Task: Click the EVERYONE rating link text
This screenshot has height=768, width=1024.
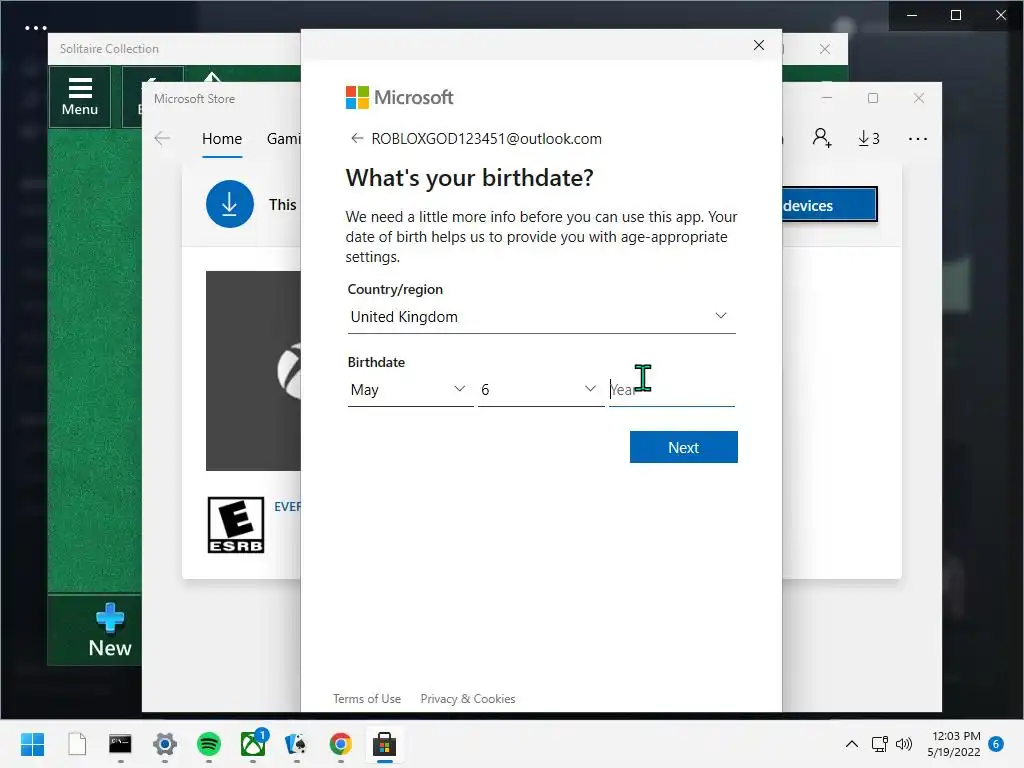Action: click(x=287, y=507)
